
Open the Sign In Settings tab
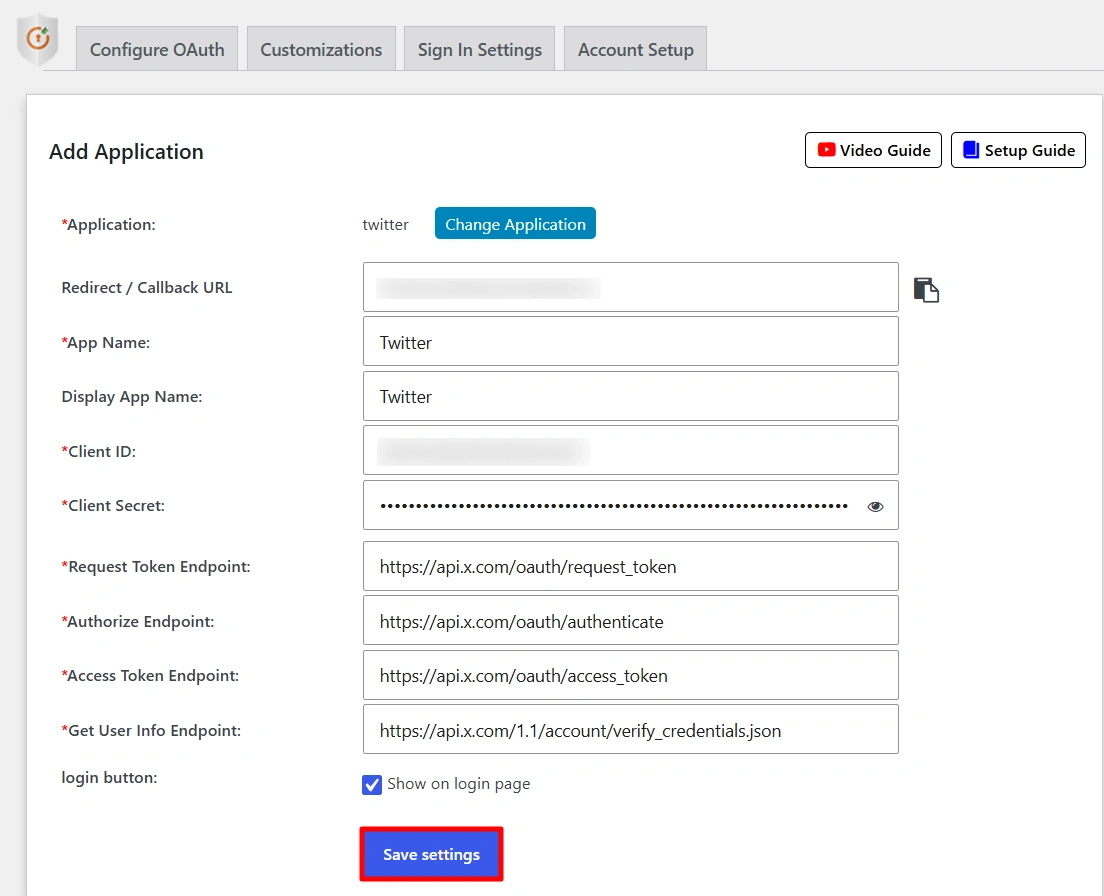pyautogui.click(x=479, y=49)
